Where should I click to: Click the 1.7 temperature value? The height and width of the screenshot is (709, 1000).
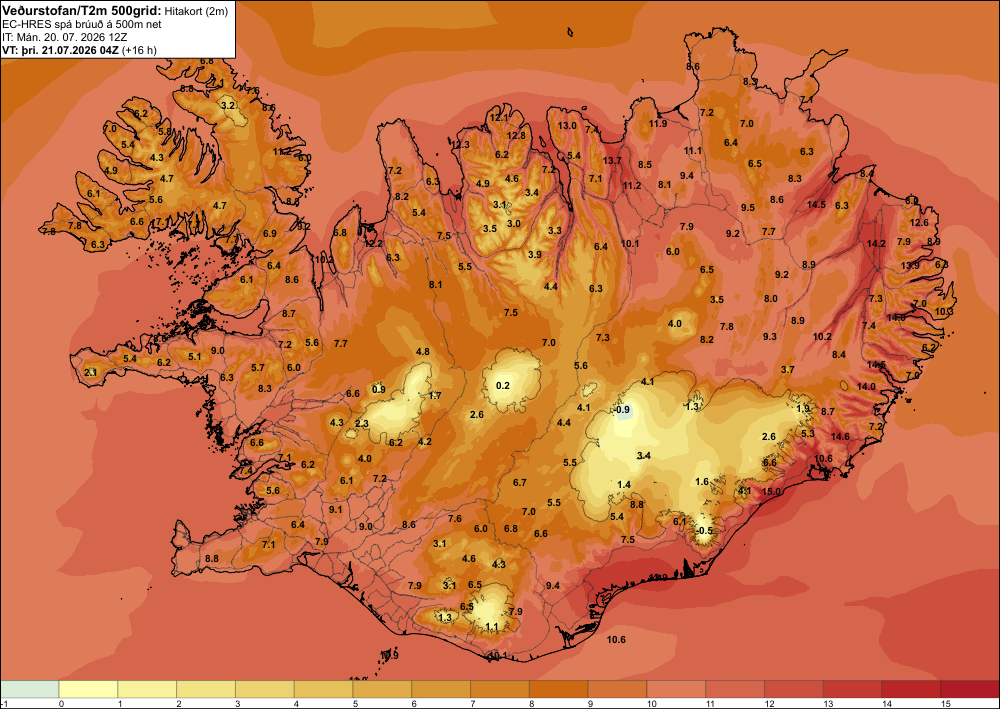[435, 396]
